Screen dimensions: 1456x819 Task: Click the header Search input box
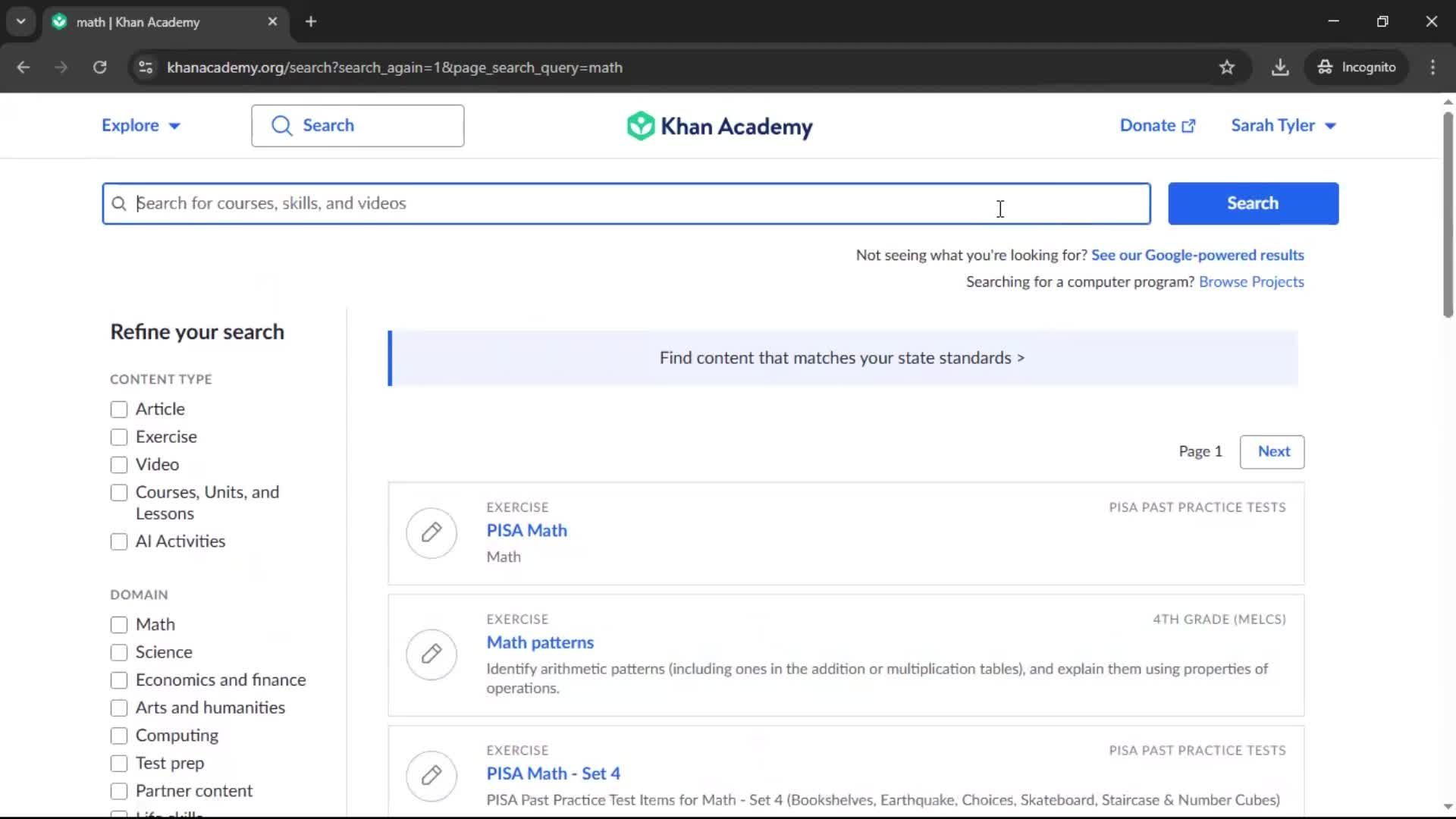click(x=358, y=126)
